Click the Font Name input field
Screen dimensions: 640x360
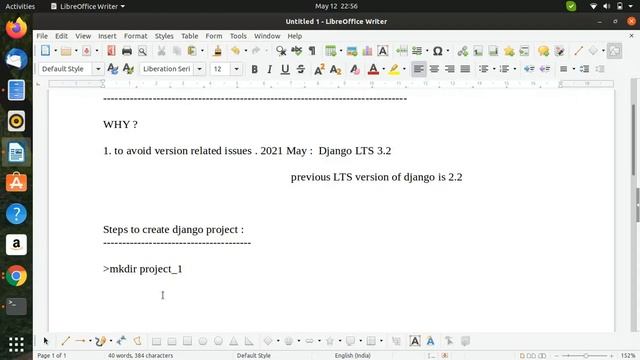click(x=168, y=69)
